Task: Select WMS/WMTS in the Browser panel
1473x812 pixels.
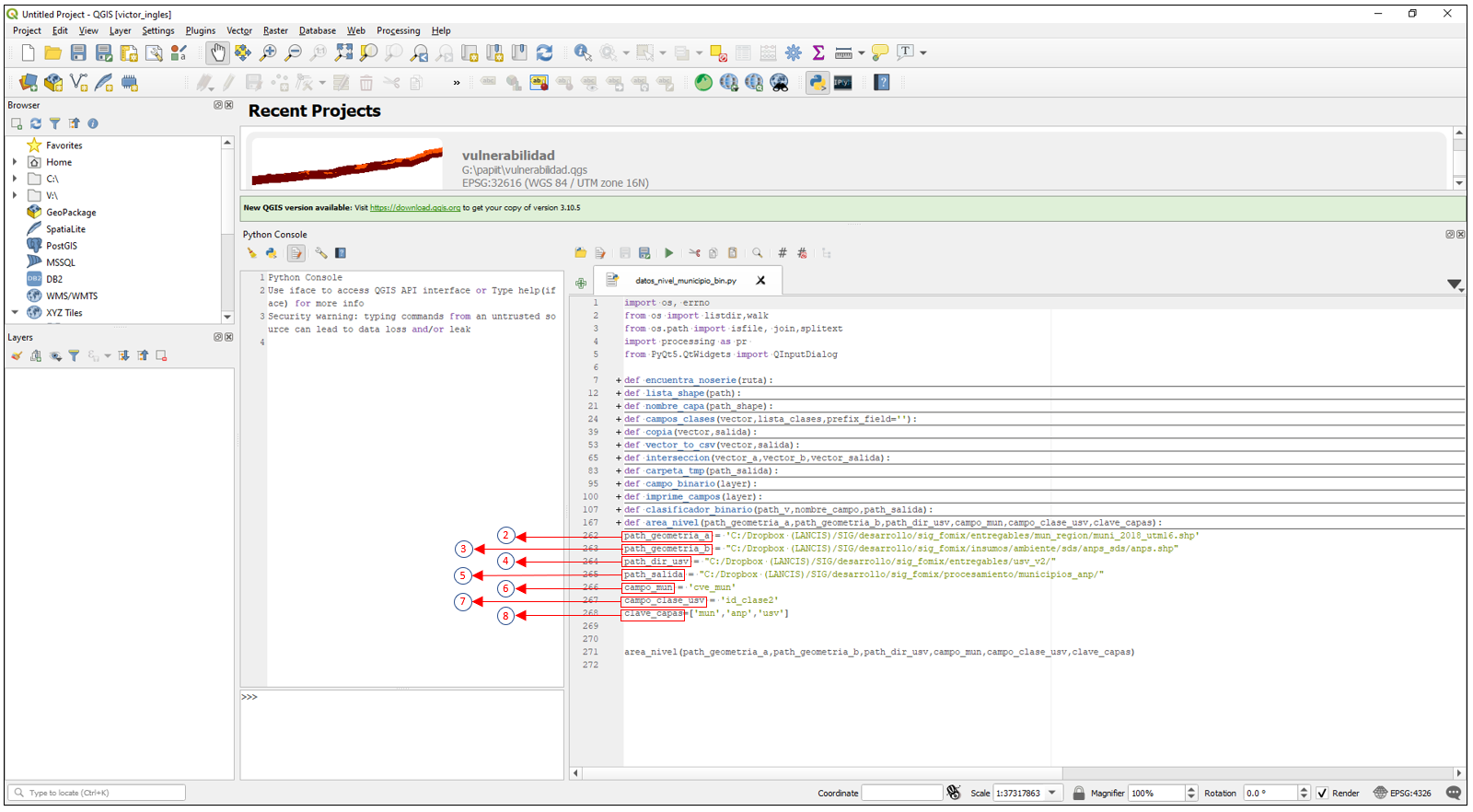Action: [72, 296]
